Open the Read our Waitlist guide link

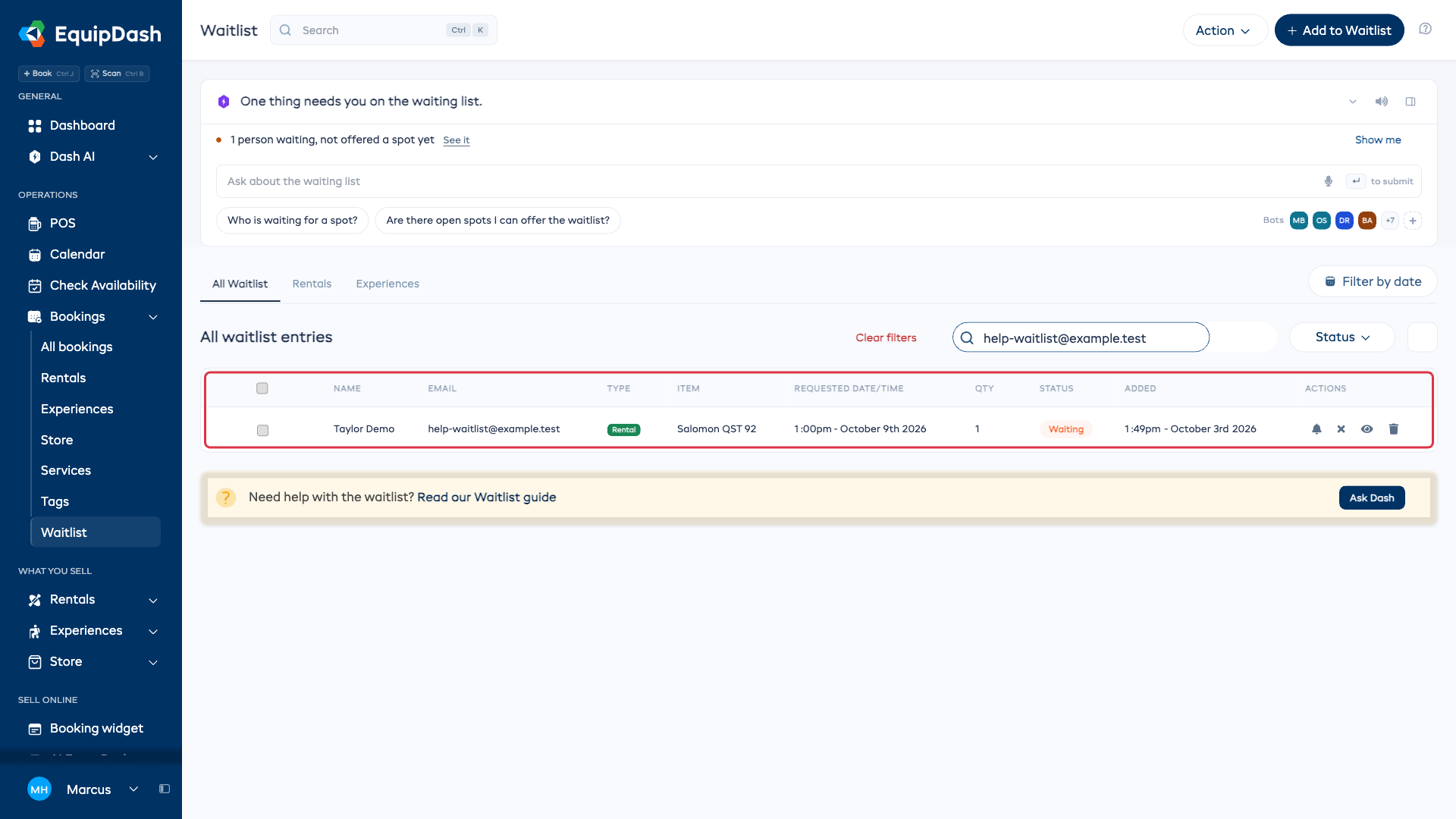pyautogui.click(x=486, y=497)
